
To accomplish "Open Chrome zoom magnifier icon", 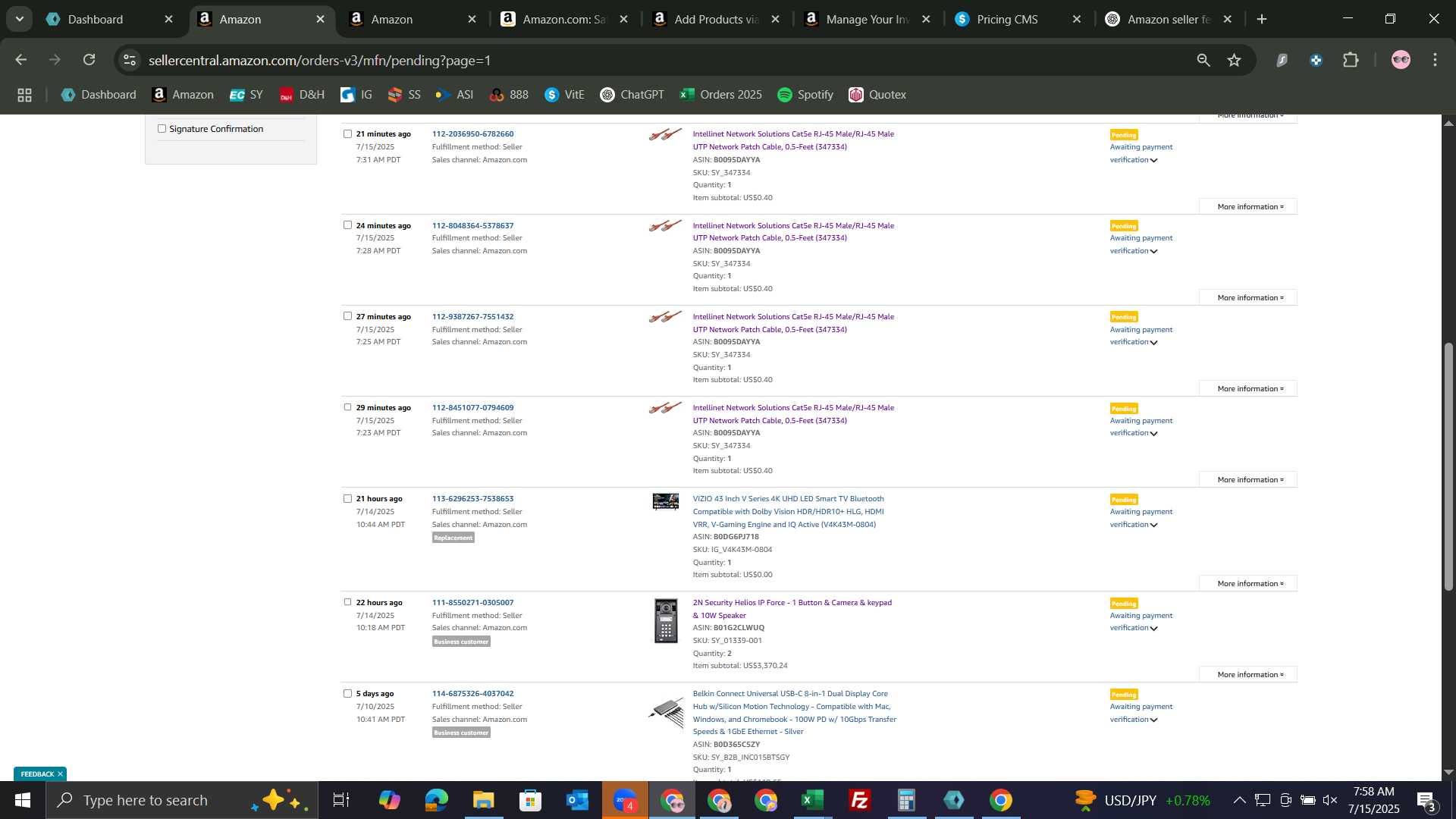I will [1203, 60].
